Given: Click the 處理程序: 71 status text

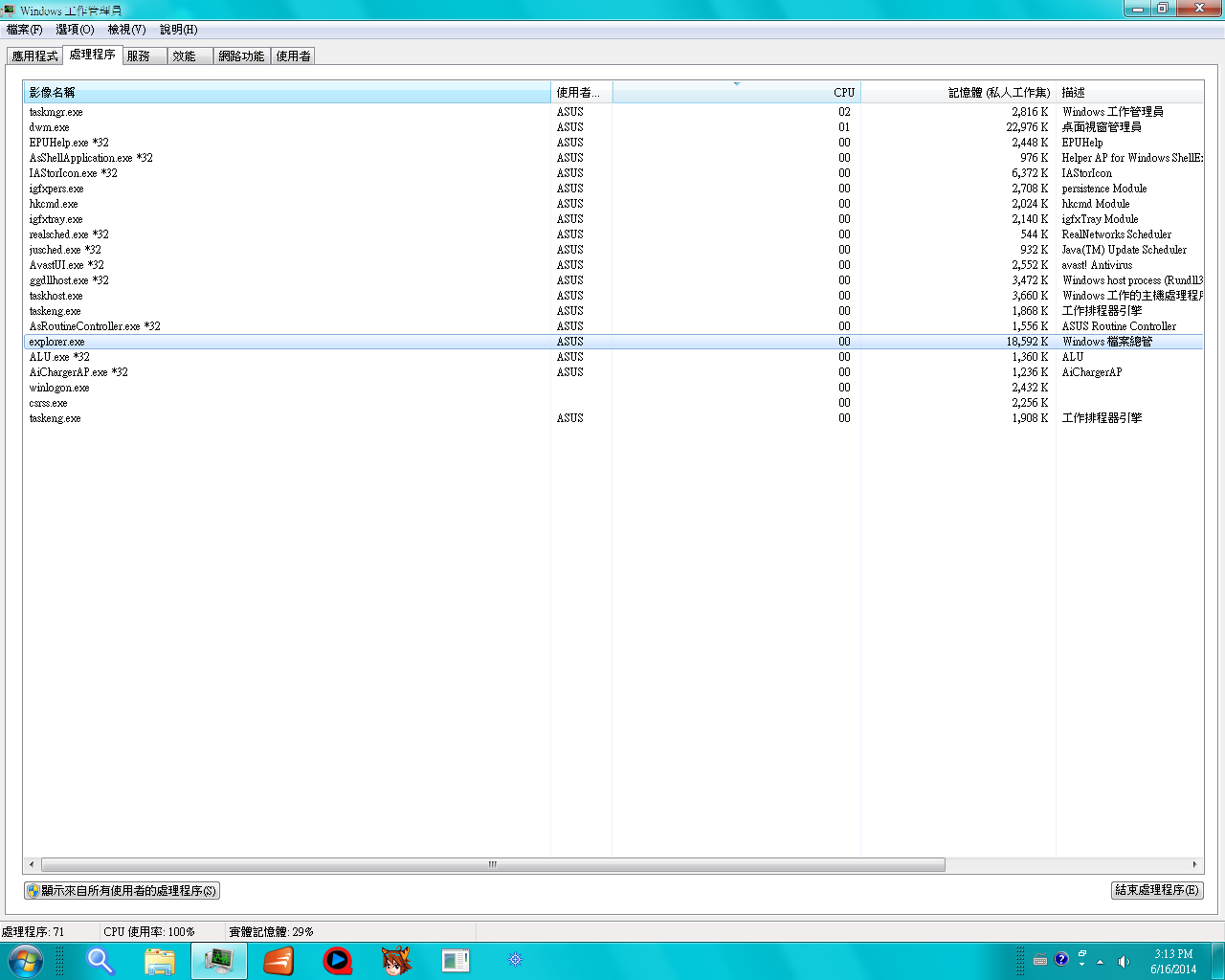Looking at the screenshot, I should [x=33, y=931].
